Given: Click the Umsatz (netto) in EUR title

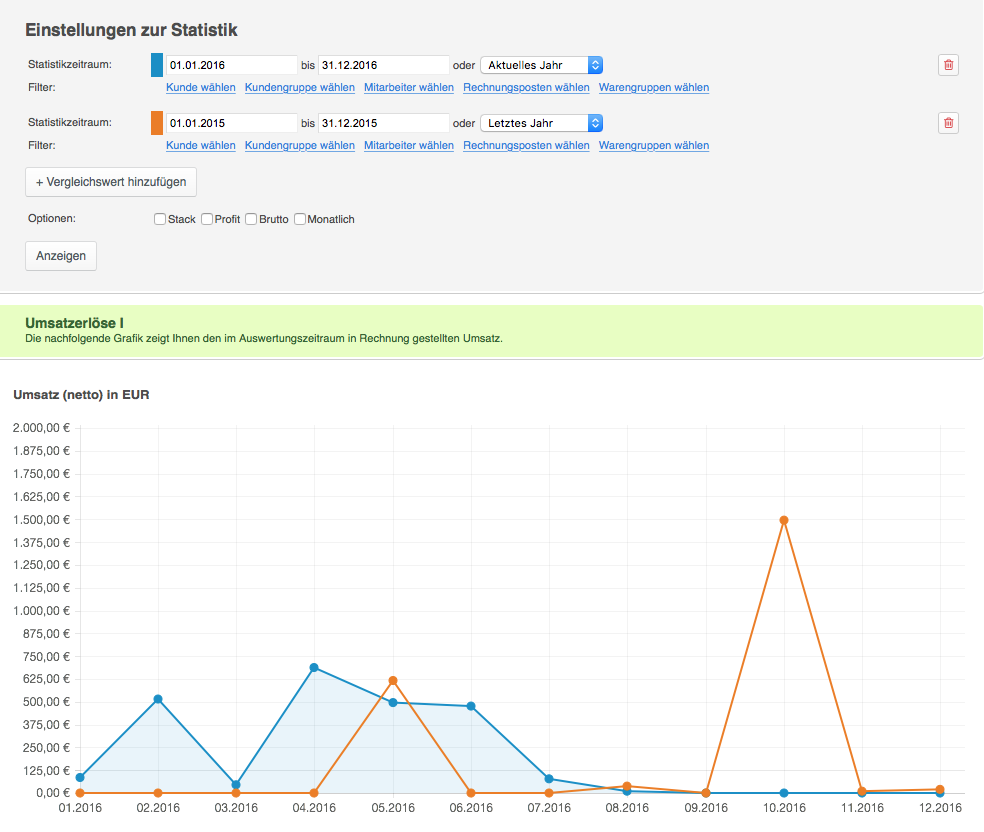Looking at the screenshot, I should click(82, 395).
